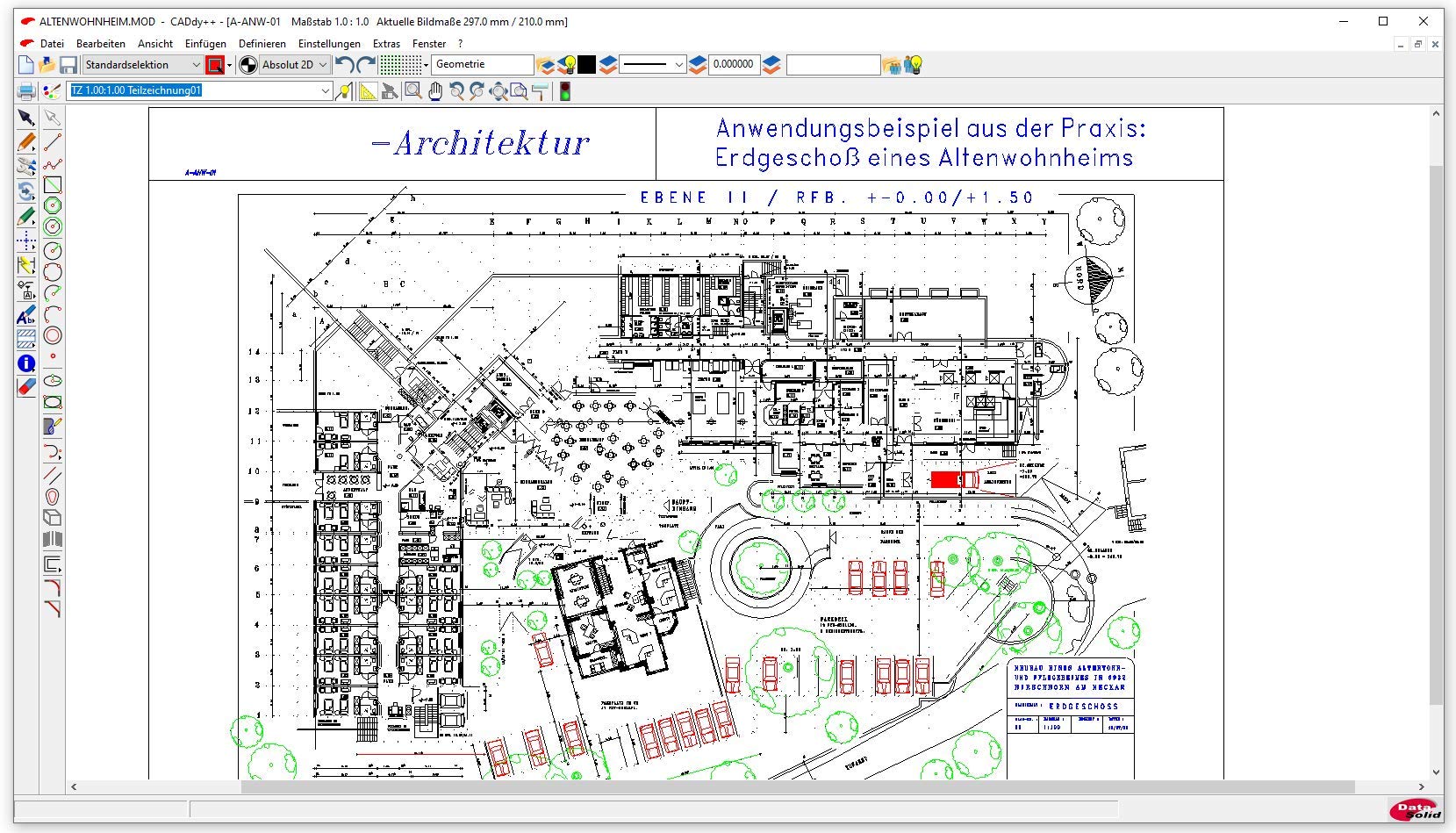Click the black color swatch
The width and height of the screenshot is (1456, 833).
pos(587,65)
